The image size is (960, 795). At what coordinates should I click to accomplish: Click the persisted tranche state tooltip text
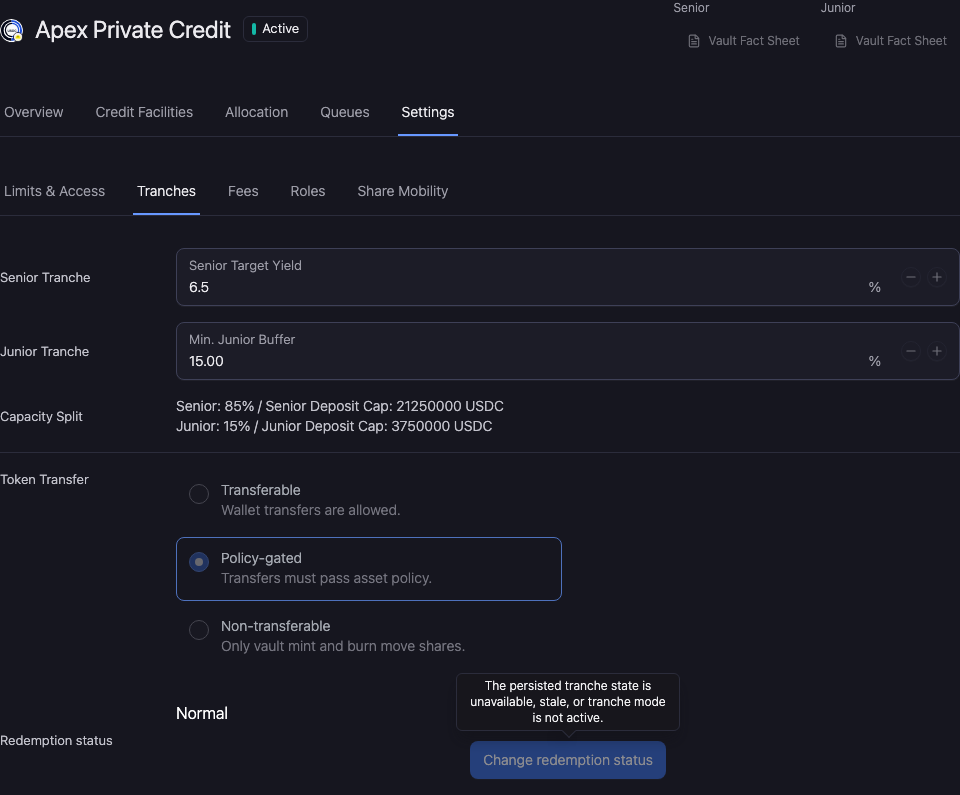[568, 702]
